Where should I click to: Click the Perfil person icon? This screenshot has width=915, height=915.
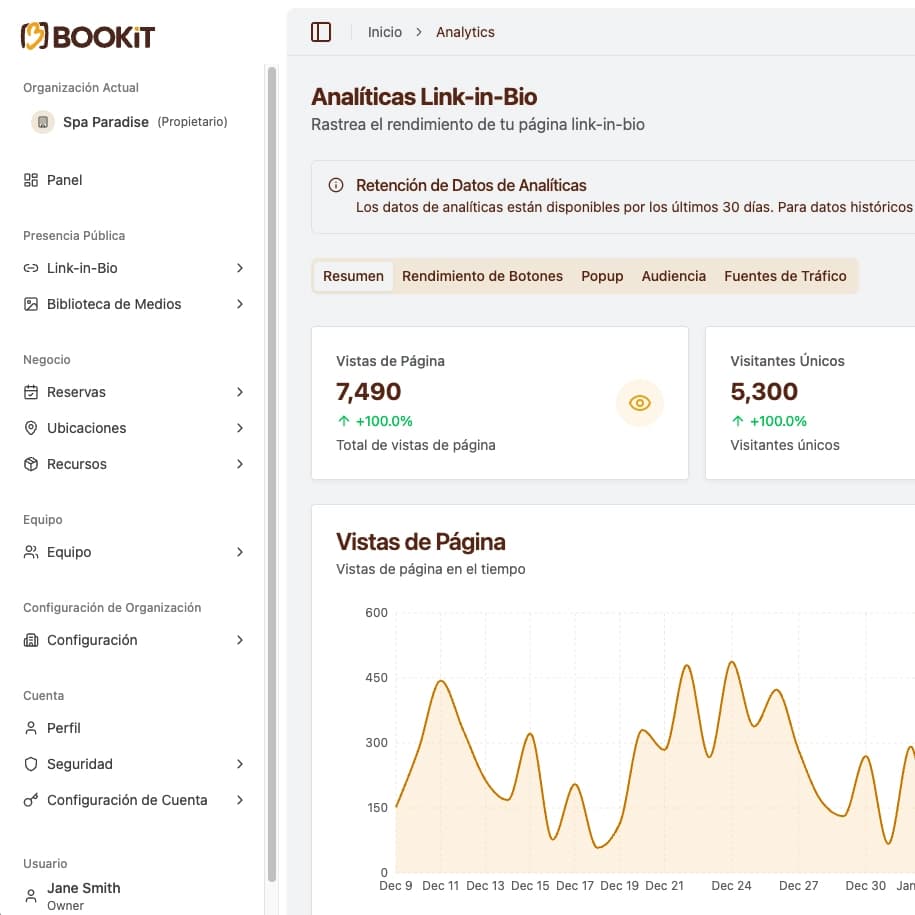coord(31,728)
